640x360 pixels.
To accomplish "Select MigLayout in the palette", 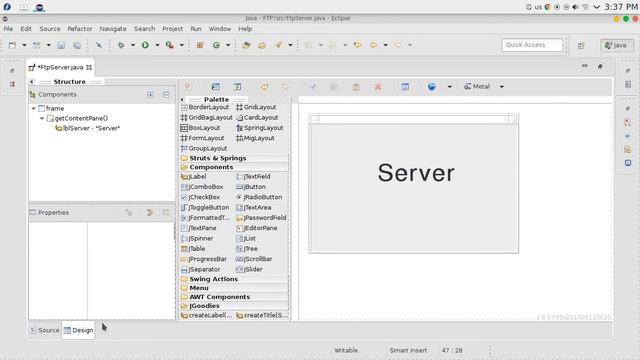I will [x=255, y=138].
